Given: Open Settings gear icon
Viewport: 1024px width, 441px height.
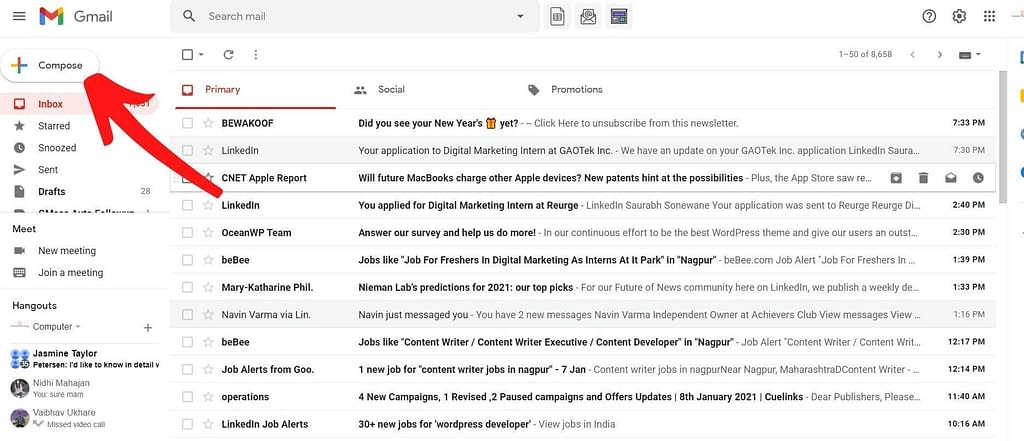Looking at the screenshot, I should pyautogui.click(x=959, y=16).
